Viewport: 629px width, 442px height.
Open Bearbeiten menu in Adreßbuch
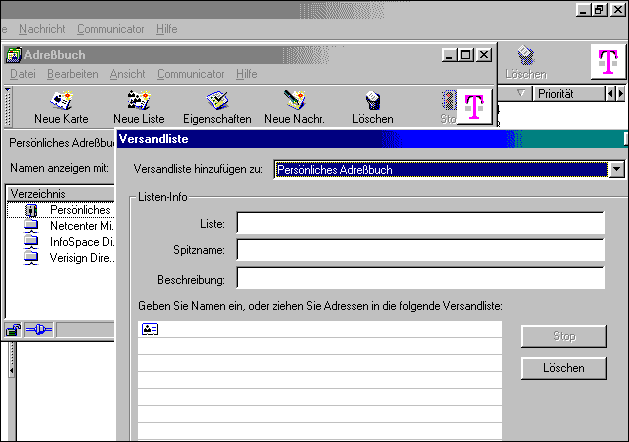pyautogui.click(x=73, y=74)
